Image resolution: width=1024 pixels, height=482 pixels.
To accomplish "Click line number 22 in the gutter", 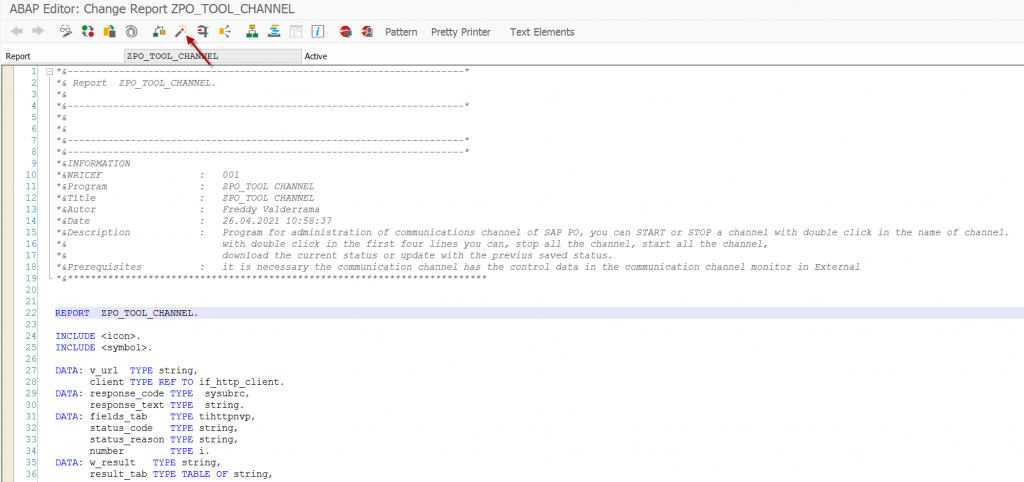I will (x=32, y=313).
